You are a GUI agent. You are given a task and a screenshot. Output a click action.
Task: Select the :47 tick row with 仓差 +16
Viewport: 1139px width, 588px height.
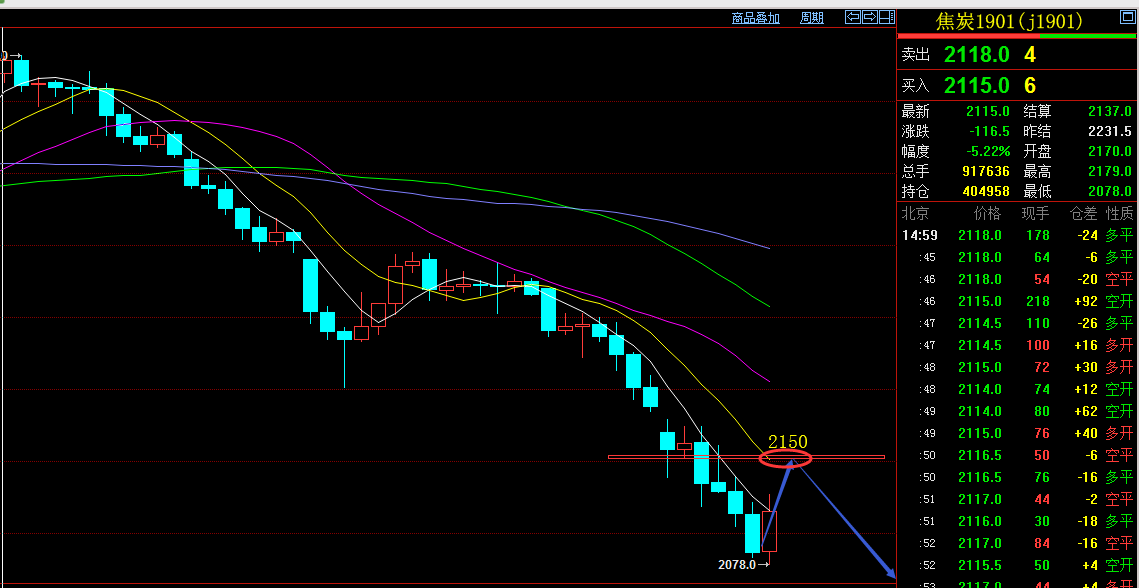1017,345
